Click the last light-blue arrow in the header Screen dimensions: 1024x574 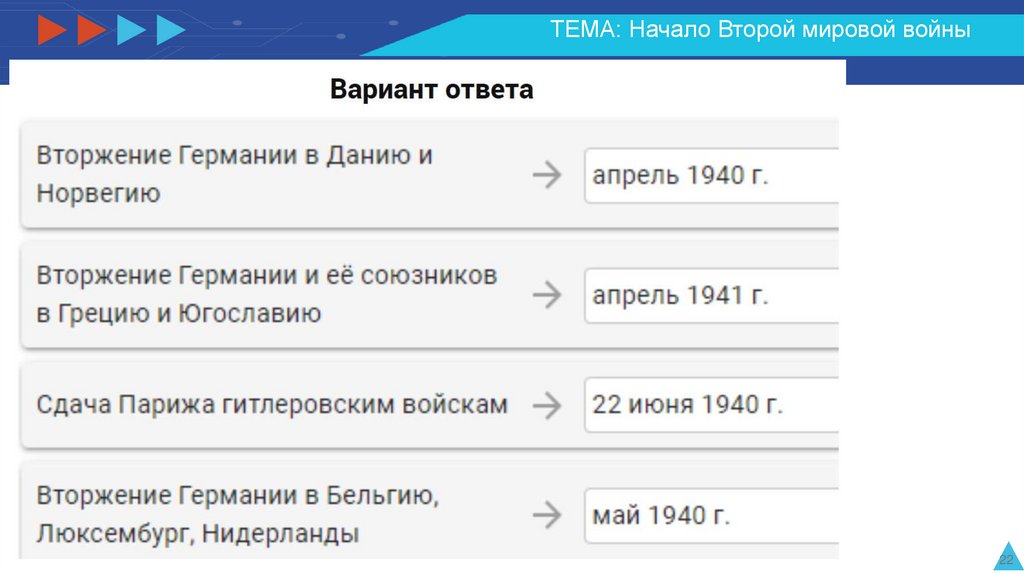pos(170,31)
